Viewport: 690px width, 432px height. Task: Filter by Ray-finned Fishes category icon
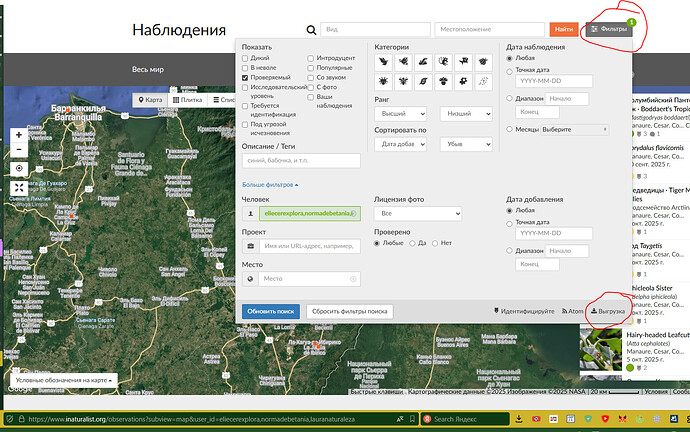(463, 62)
